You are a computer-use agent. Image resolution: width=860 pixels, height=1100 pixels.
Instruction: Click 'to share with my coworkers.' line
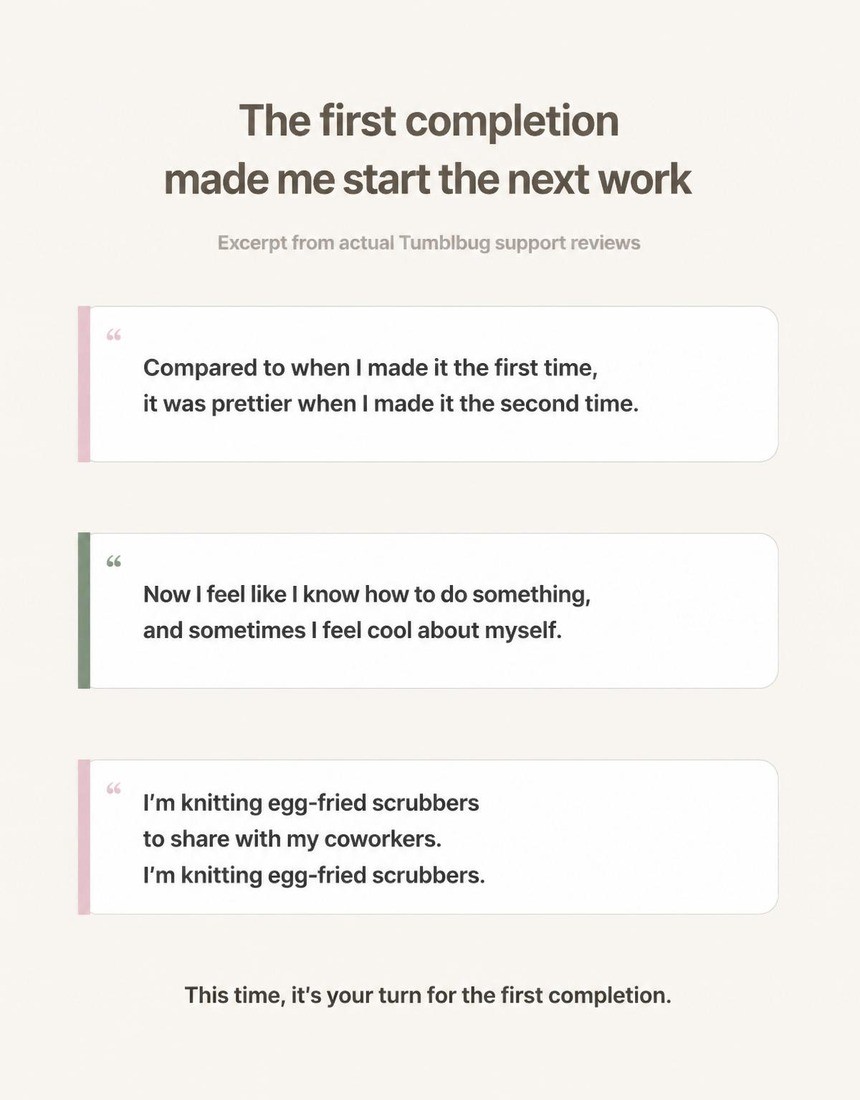pos(292,839)
